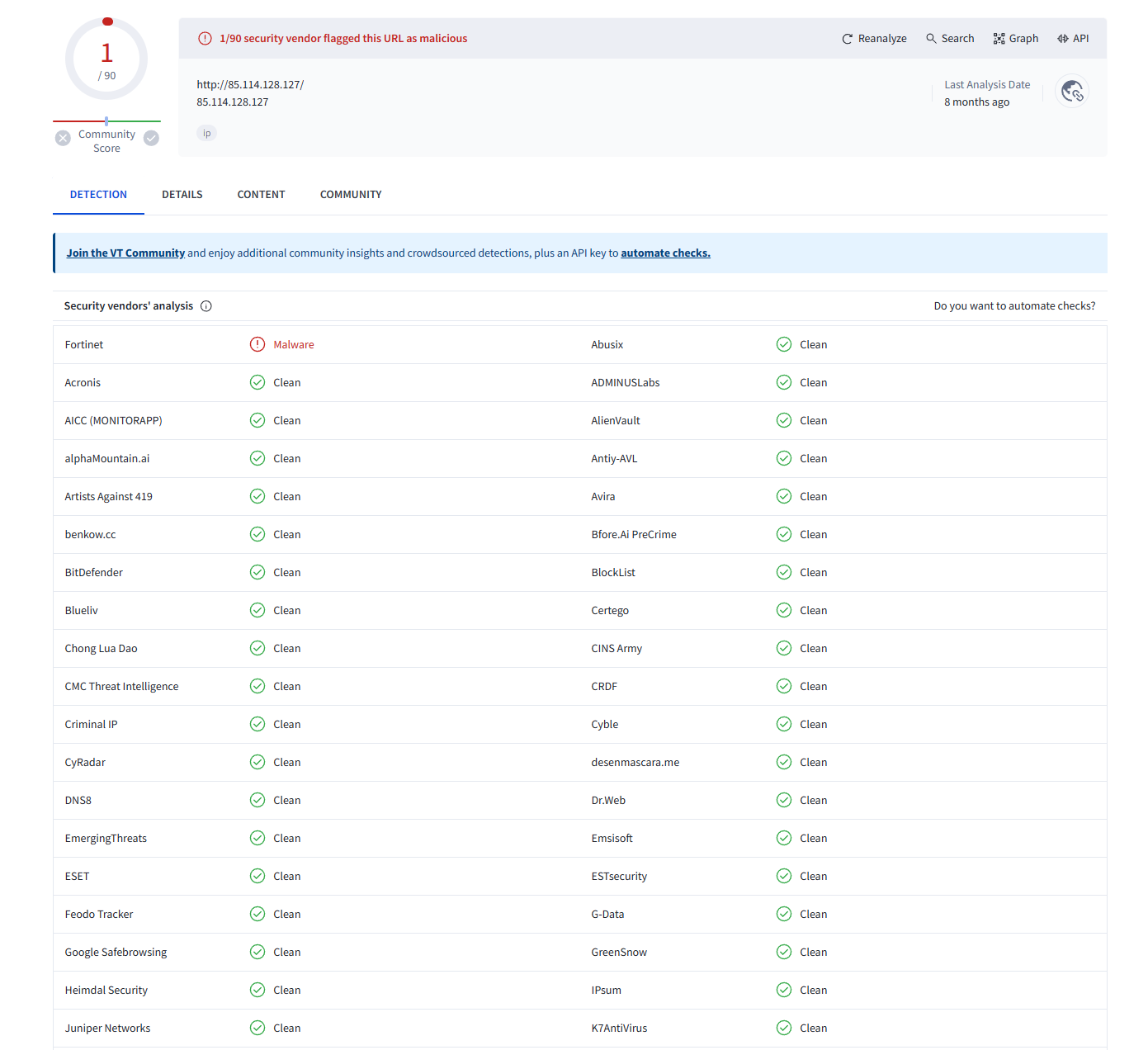The height and width of the screenshot is (1050, 1148).
Task: Click the malicious alert icon in banner
Action: coord(205,39)
